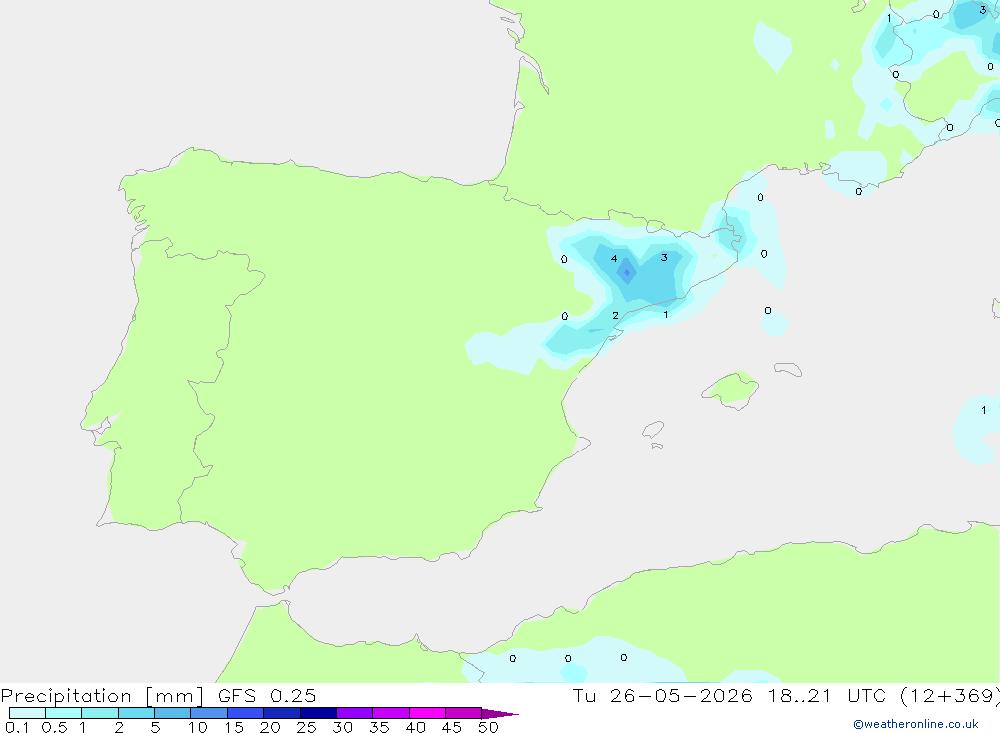Screen dimensions: 1000x733
Task: Pick the 20–25 mm dark blue swatch
Action: point(281,713)
